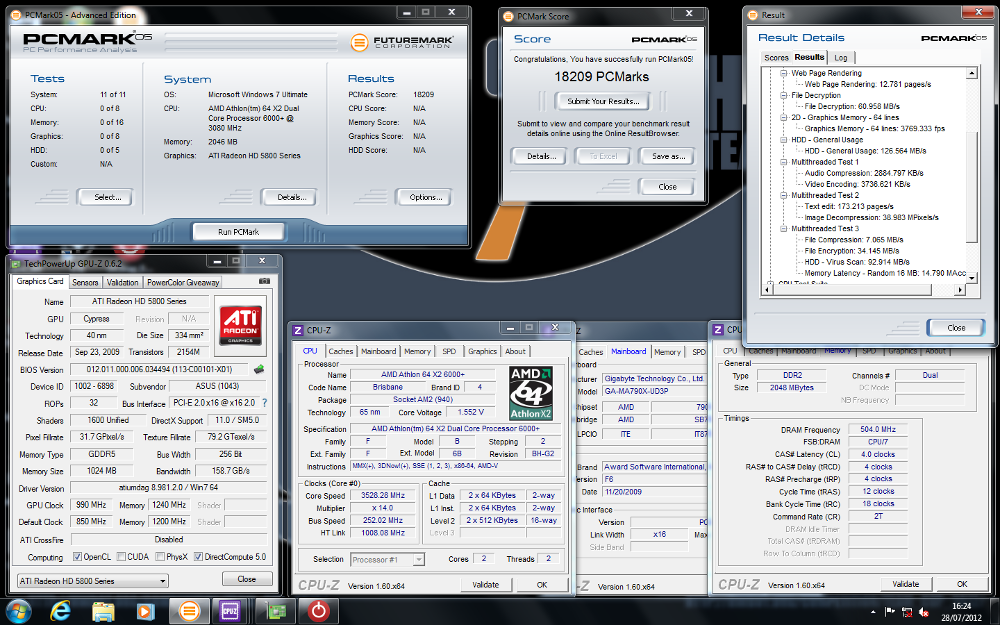The height and width of the screenshot is (625, 1000).
Task: Click the ATI Radeon logo in GPU-Z
Action: tap(240, 326)
